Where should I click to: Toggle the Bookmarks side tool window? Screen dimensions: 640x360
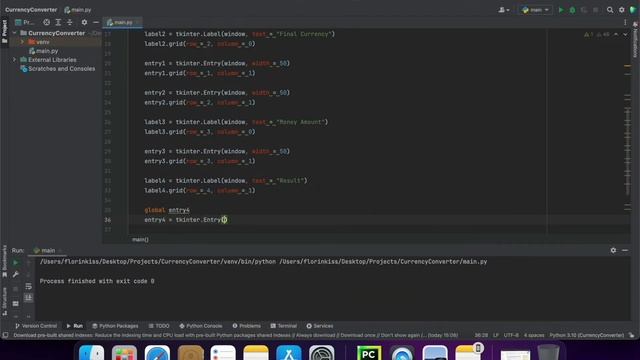click(x=4, y=262)
